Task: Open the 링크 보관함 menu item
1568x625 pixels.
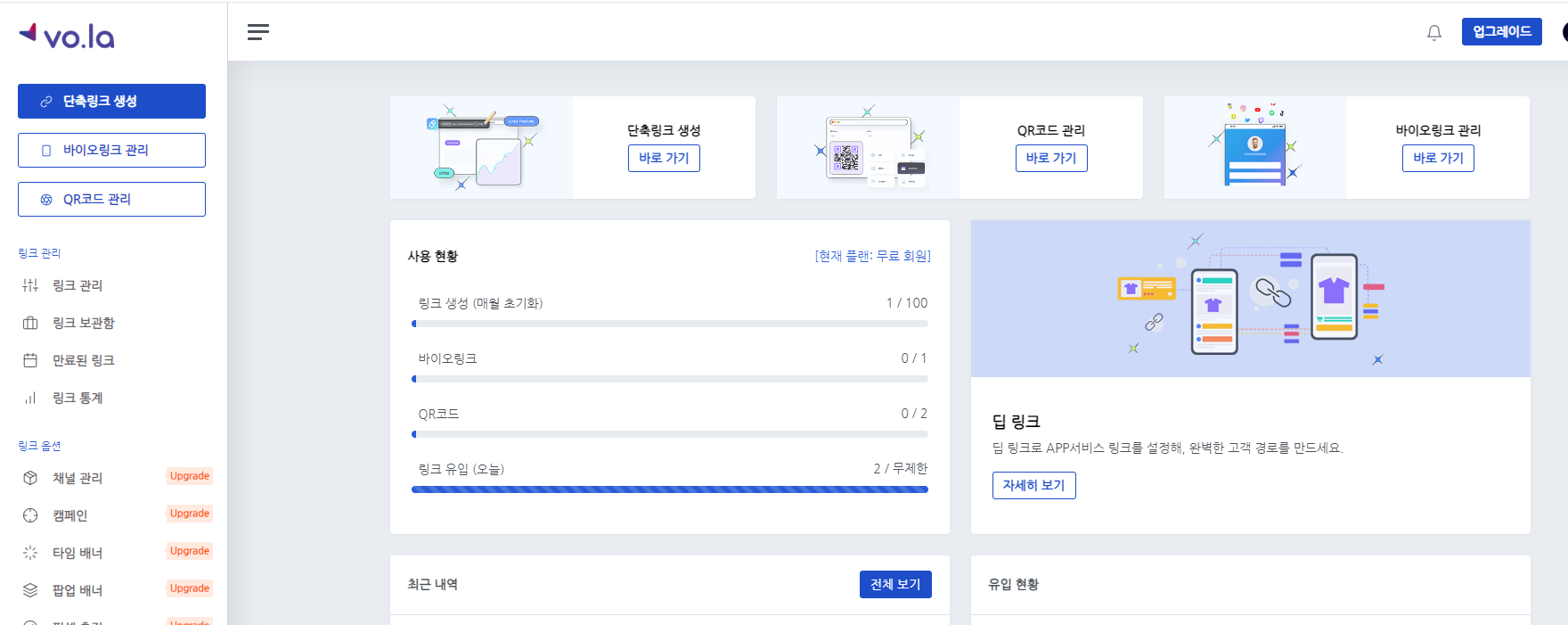Action: pos(84,323)
